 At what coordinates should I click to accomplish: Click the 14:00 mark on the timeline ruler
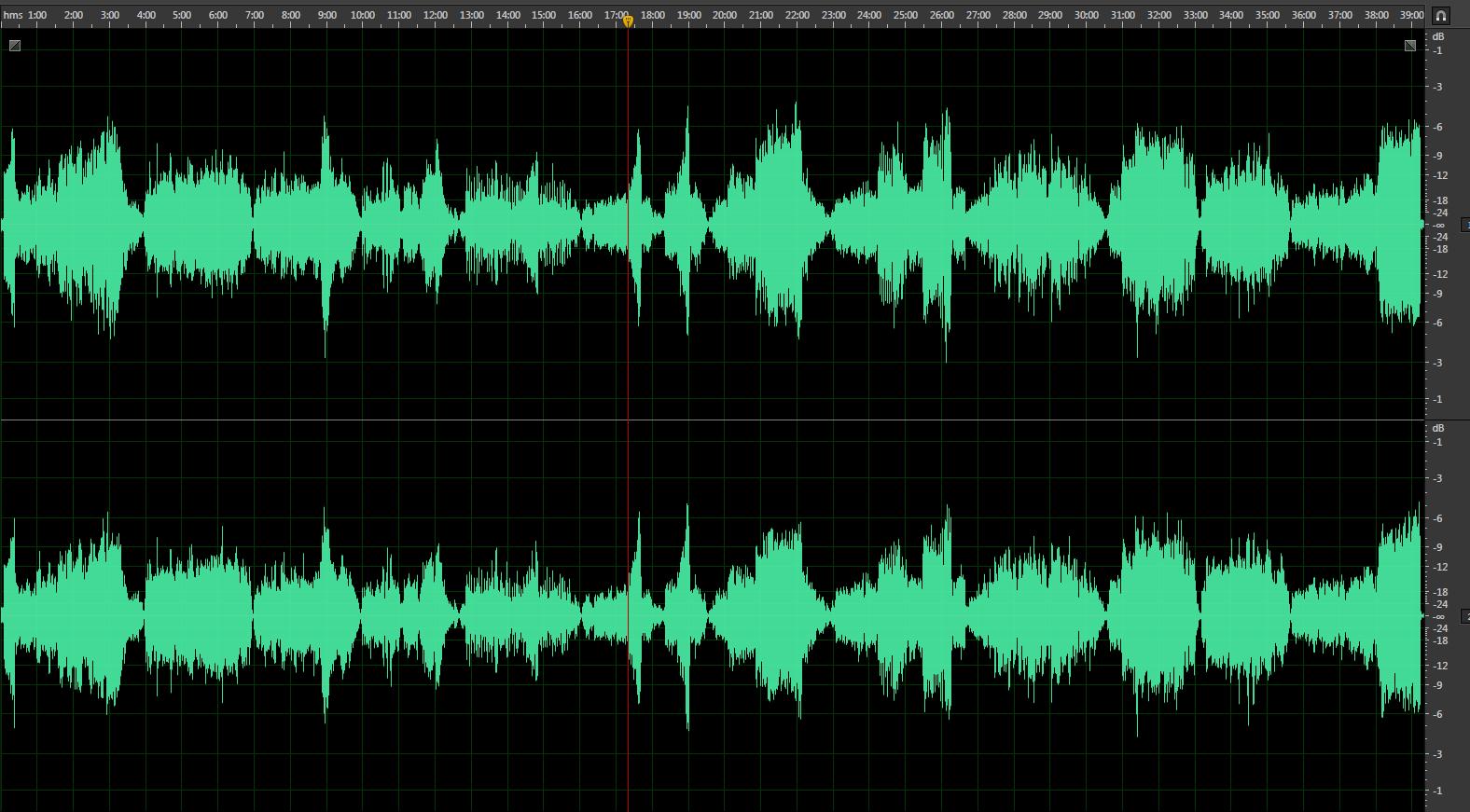click(x=507, y=15)
